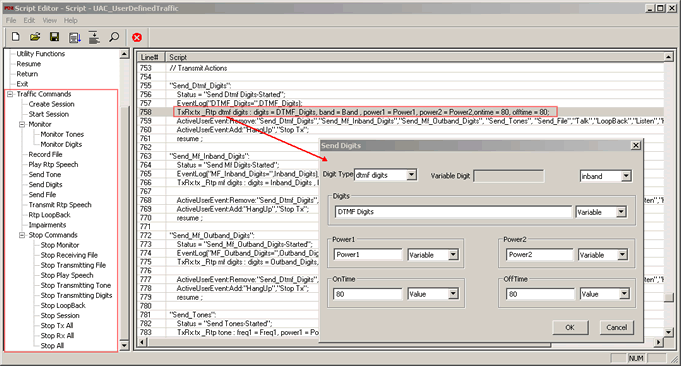Open the inband band dropdown
This screenshot has width=681, height=366.
pyautogui.click(x=626, y=176)
